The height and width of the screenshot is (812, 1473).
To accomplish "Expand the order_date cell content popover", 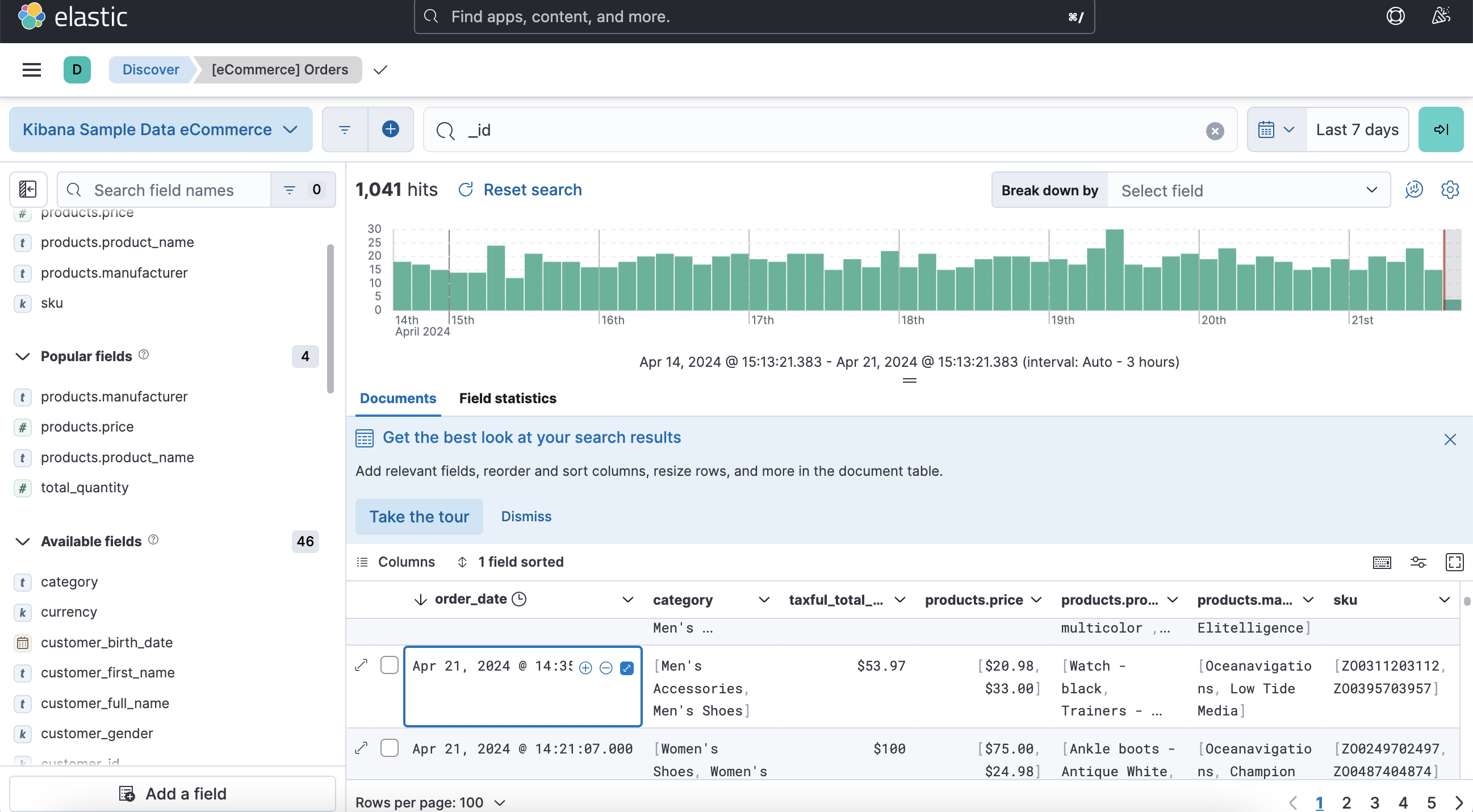I will pyautogui.click(x=627, y=667).
